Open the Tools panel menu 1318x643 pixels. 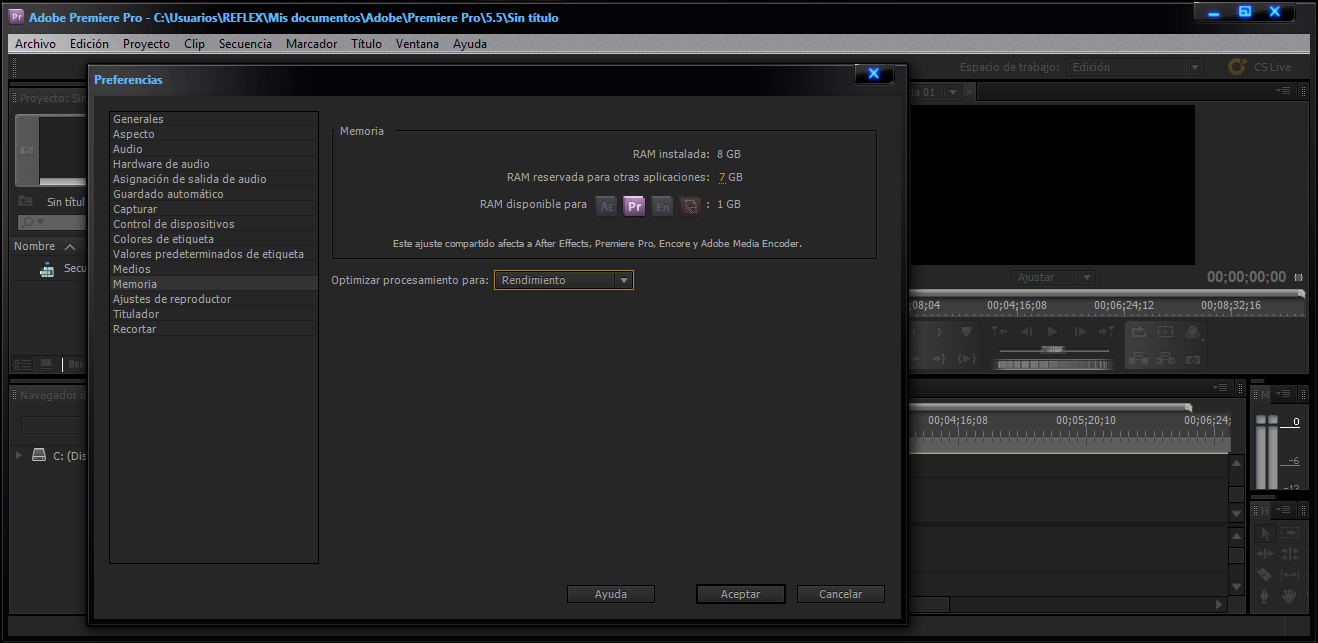1282,509
